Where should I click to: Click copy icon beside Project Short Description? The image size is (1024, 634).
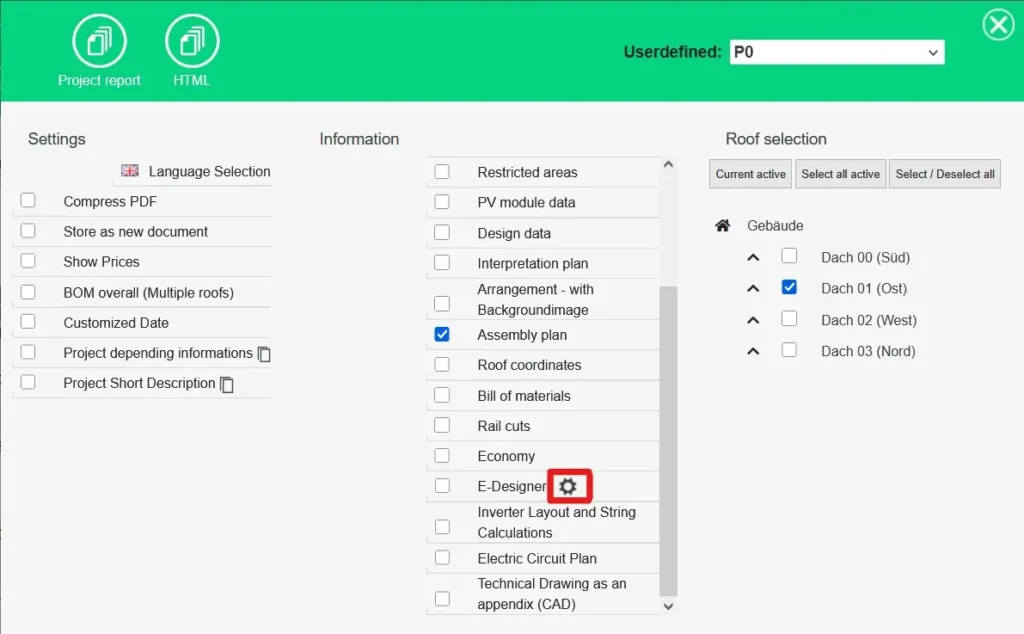click(227, 384)
